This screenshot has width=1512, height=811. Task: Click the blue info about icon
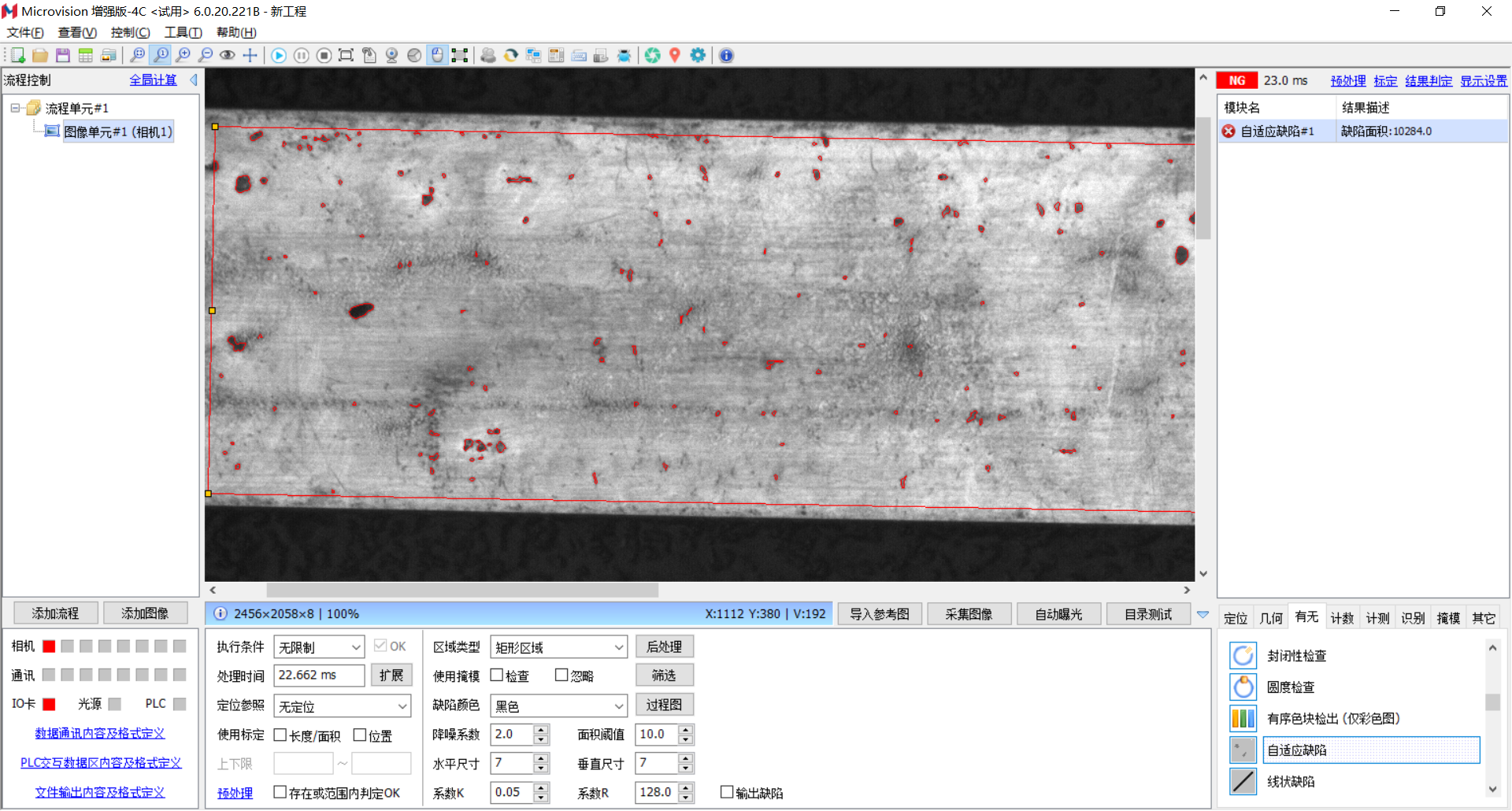726,55
